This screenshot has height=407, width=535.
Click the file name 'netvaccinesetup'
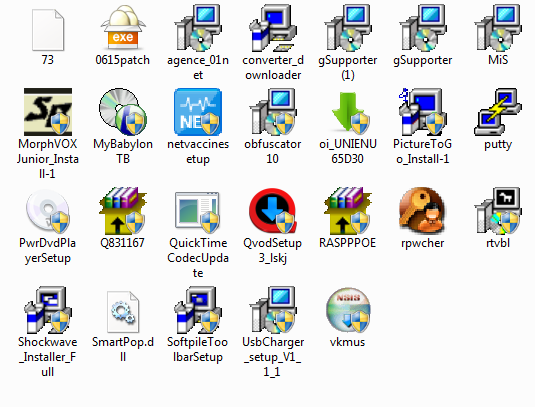coord(198,151)
